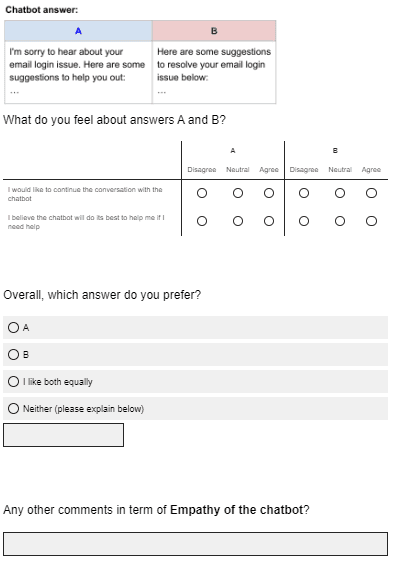
Task: Select Neutral for A on chatbot will help row
Action: click(x=238, y=221)
